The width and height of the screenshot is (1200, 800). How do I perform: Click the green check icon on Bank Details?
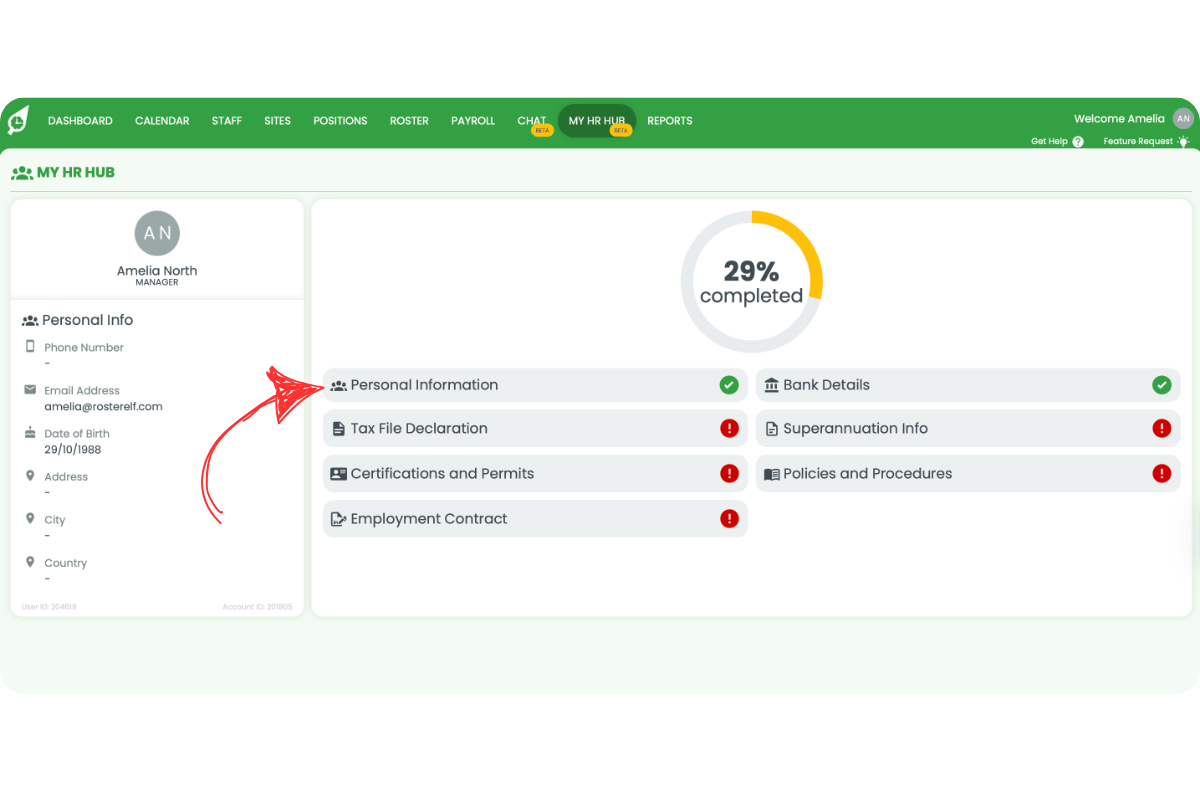click(x=1161, y=385)
